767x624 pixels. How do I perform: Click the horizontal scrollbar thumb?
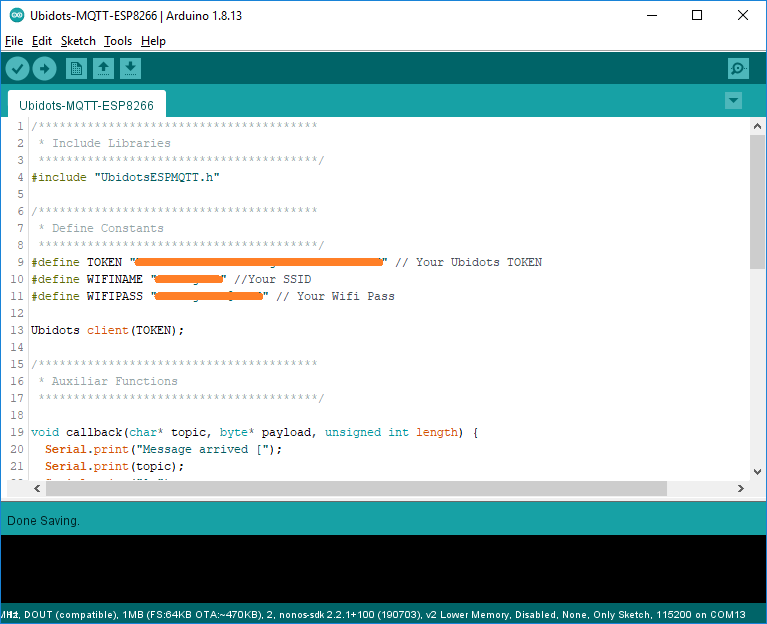tap(357, 488)
